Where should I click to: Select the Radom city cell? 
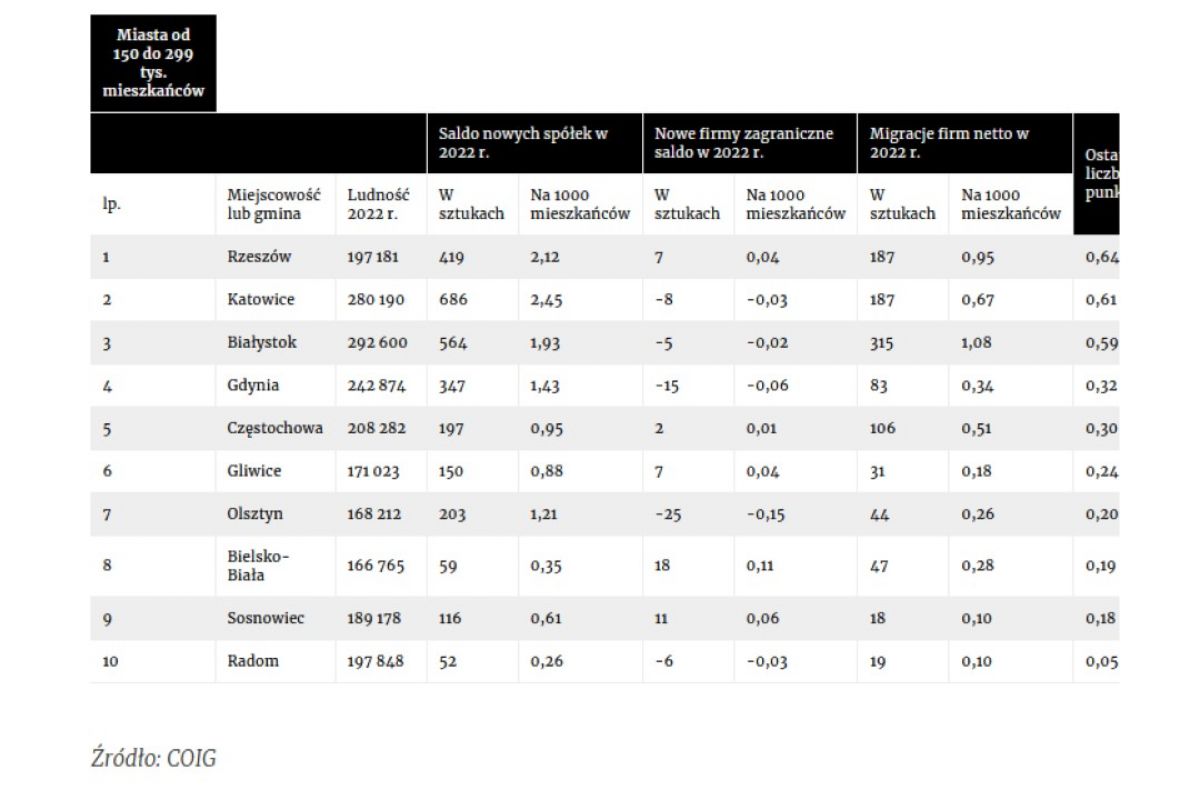pos(253,661)
